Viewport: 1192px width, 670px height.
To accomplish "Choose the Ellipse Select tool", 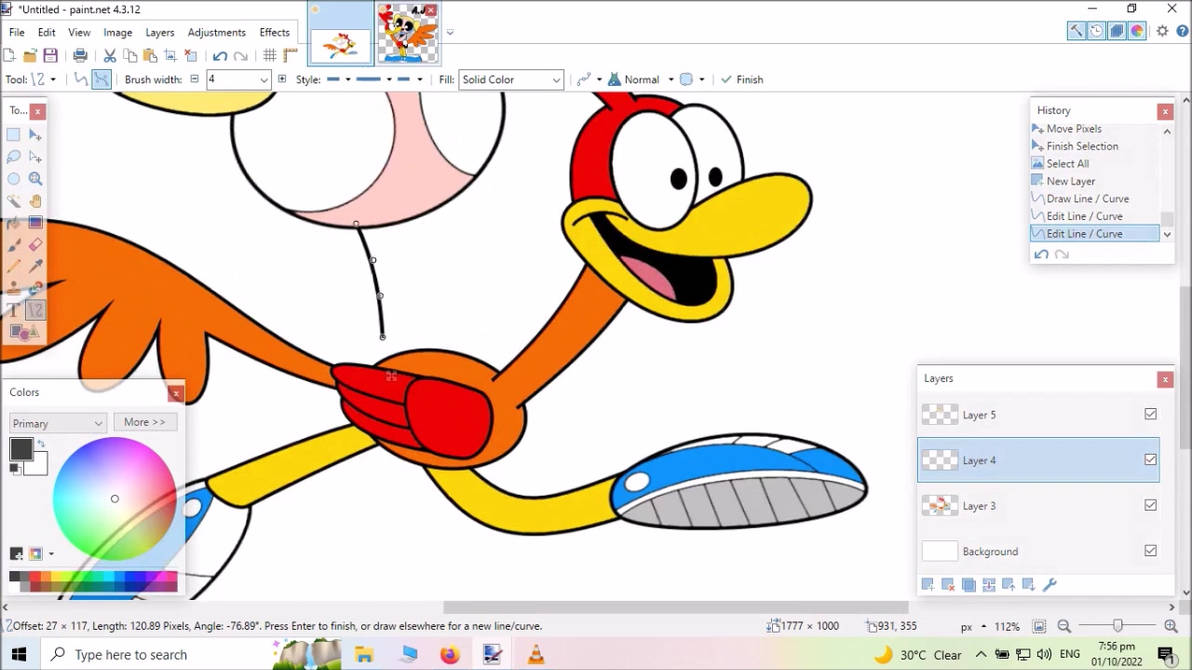I will [x=14, y=179].
